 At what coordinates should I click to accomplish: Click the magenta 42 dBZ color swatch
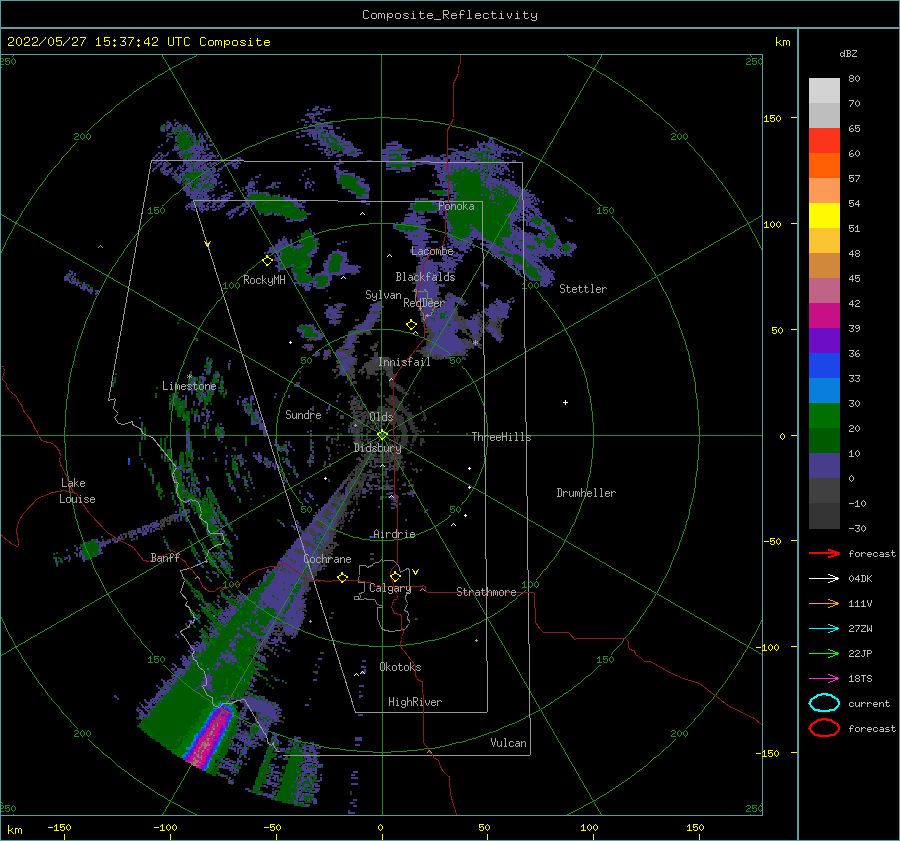pos(824,315)
